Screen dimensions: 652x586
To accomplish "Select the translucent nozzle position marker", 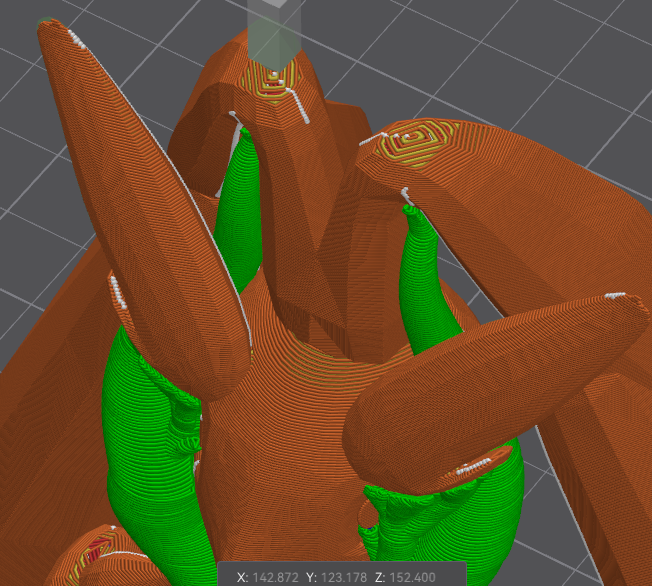I will (x=274, y=34).
